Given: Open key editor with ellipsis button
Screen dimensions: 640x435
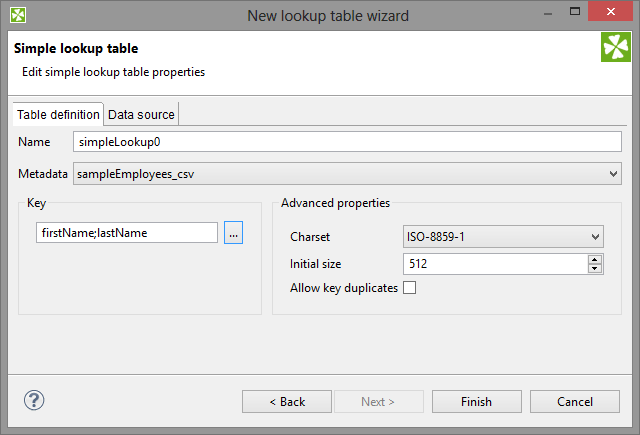Looking at the screenshot, I should click(233, 233).
